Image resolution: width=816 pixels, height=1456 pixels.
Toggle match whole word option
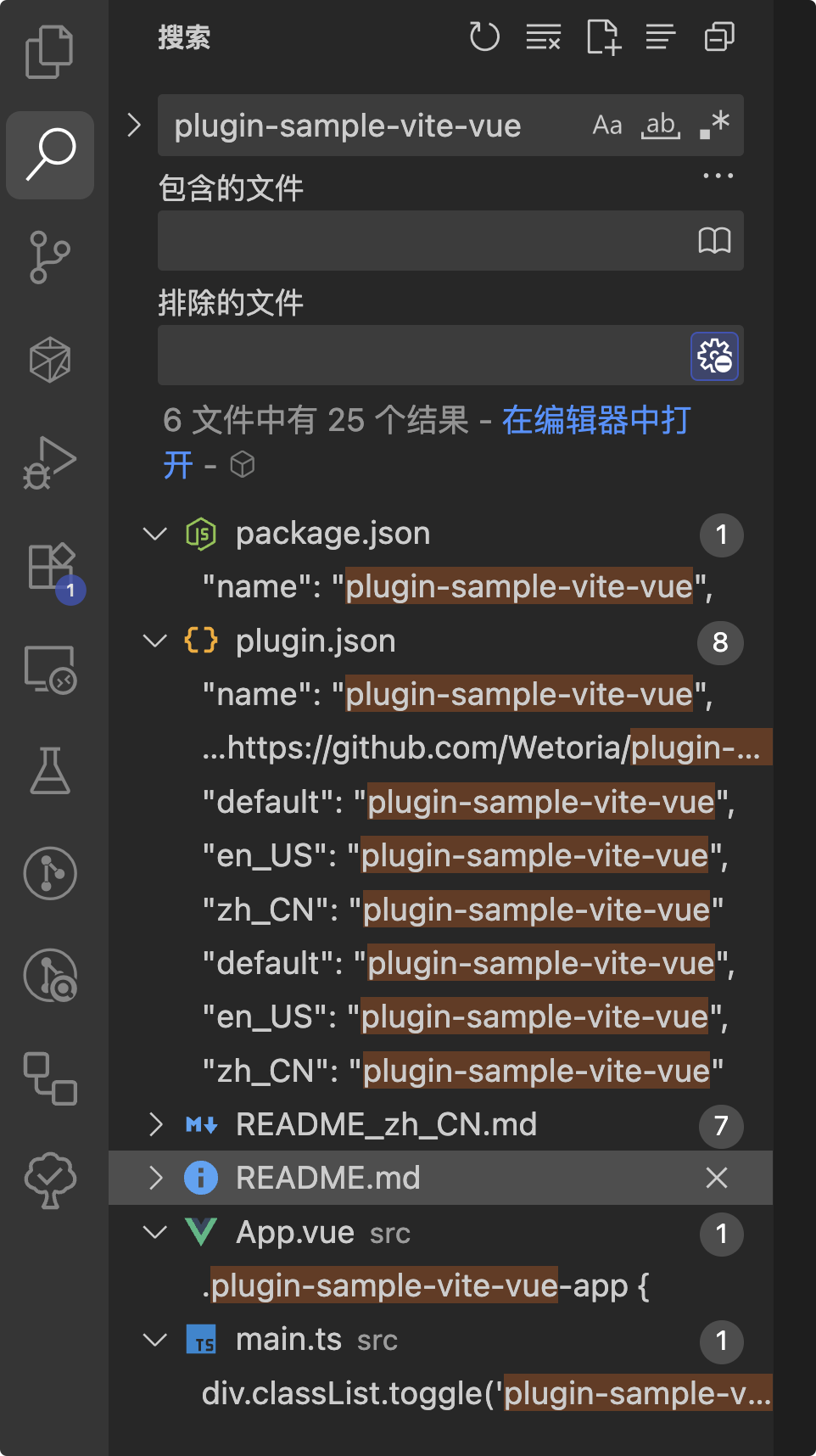pyautogui.click(x=661, y=126)
